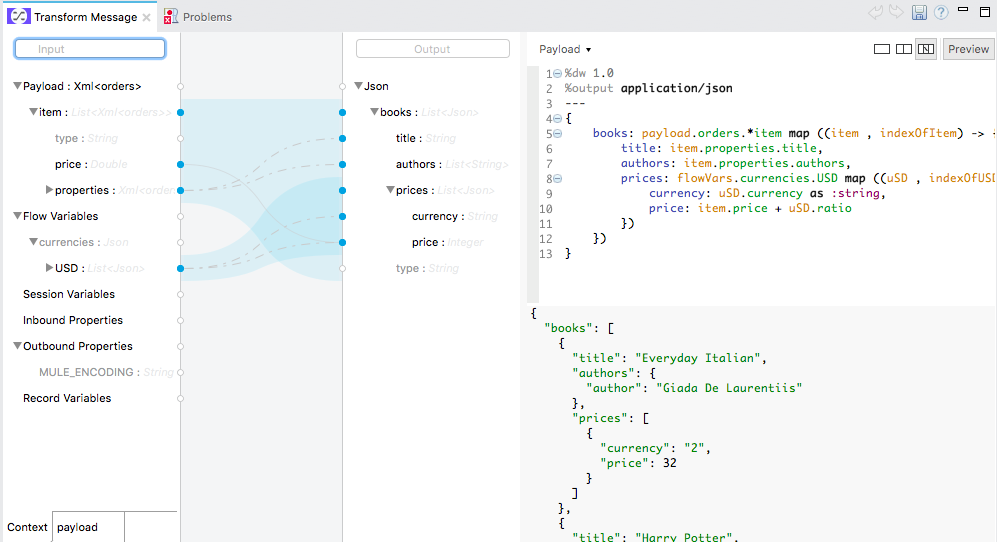Select the graphical mapping plus source view icon
997x542 pixels.
click(x=925, y=49)
